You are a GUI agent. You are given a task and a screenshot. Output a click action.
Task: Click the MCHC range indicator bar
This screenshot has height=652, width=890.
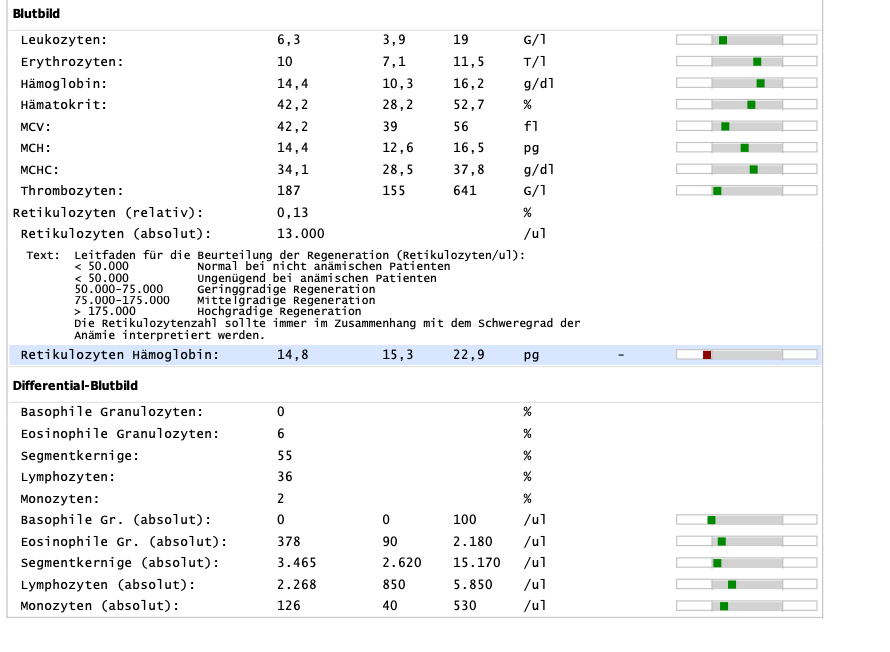[x=746, y=169]
